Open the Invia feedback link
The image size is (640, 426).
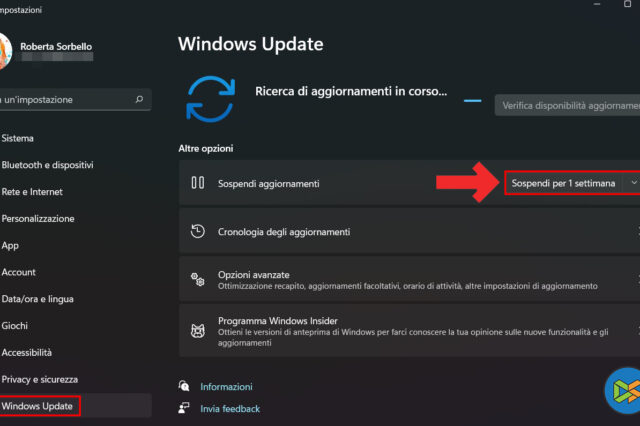[x=230, y=408]
